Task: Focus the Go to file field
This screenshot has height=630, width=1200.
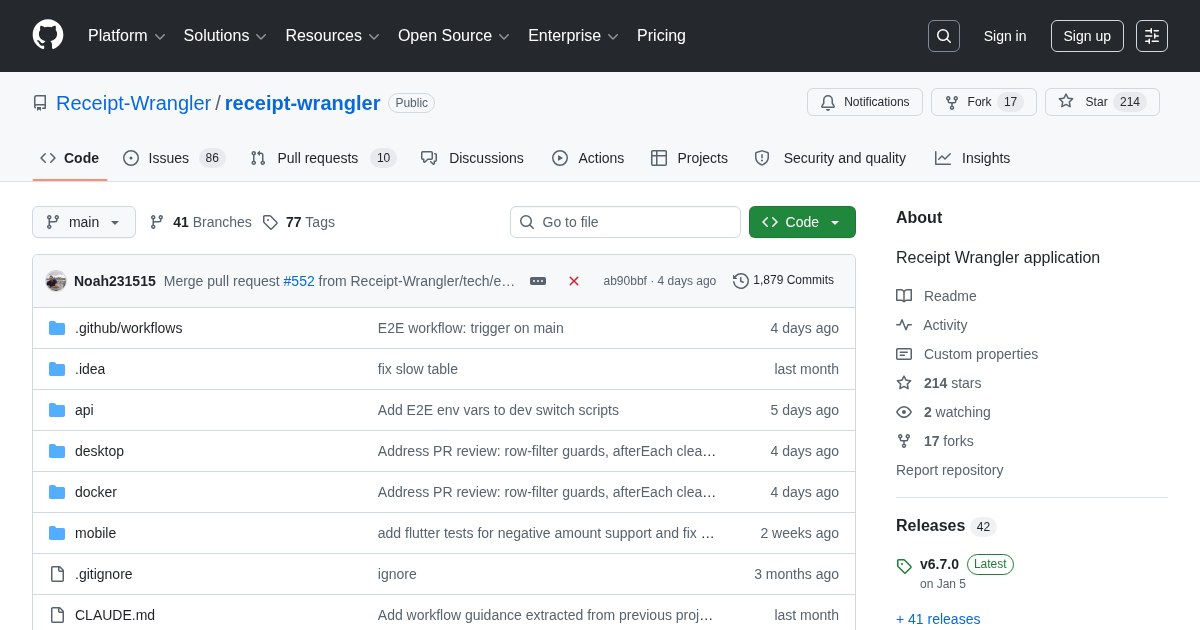Action: (625, 222)
